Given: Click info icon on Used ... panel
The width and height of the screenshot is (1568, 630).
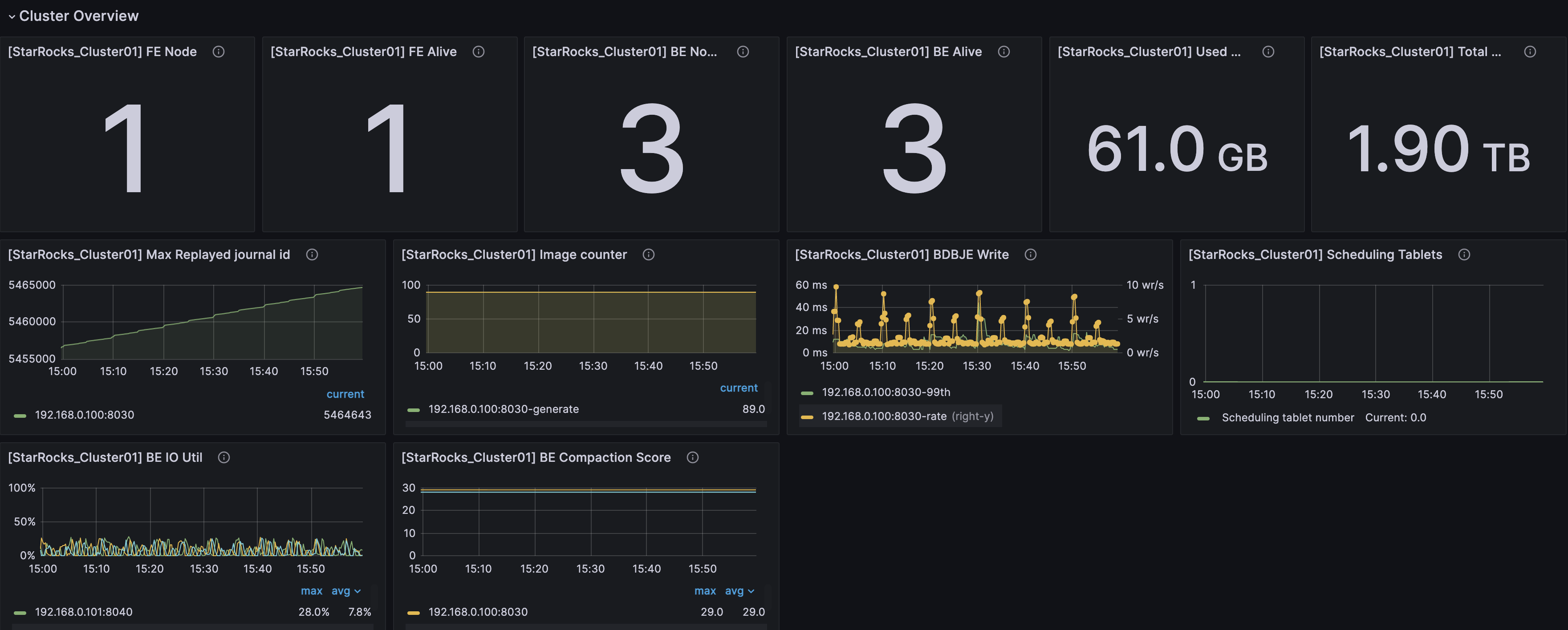Looking at the screenshot, I should [x=1268, y=52].
